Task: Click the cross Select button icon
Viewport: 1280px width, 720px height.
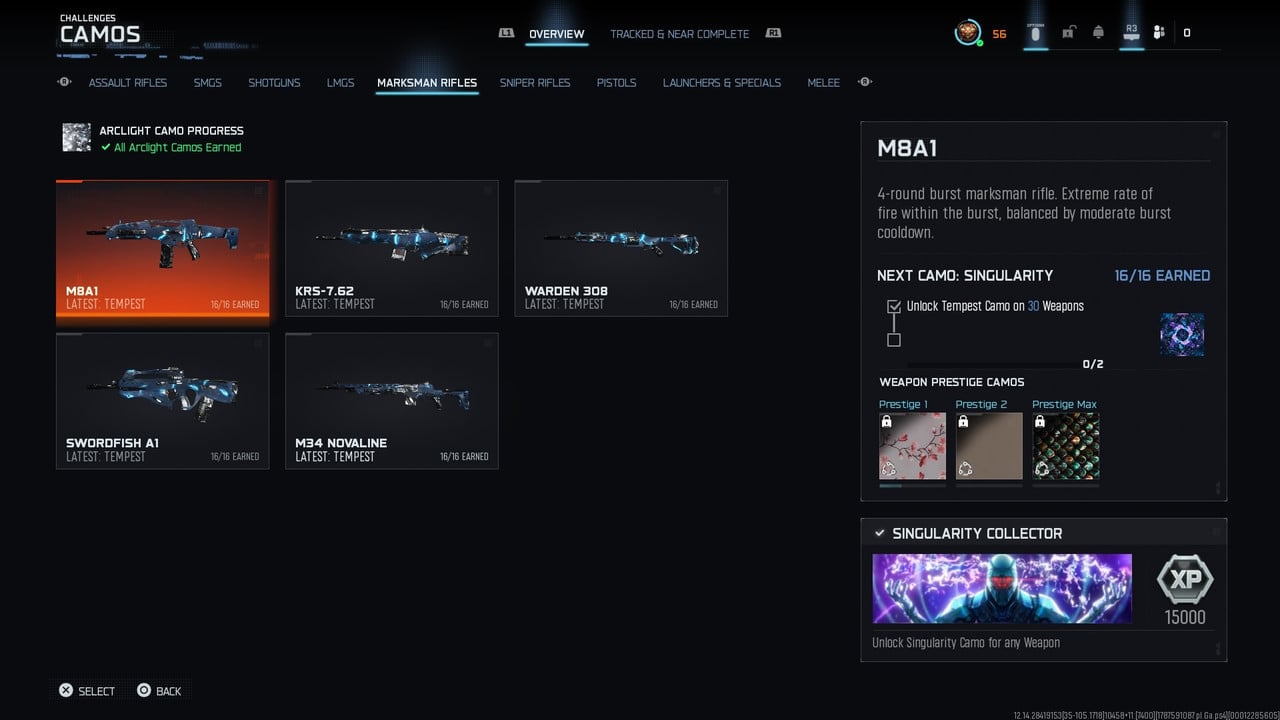Action: pos(66,690)
